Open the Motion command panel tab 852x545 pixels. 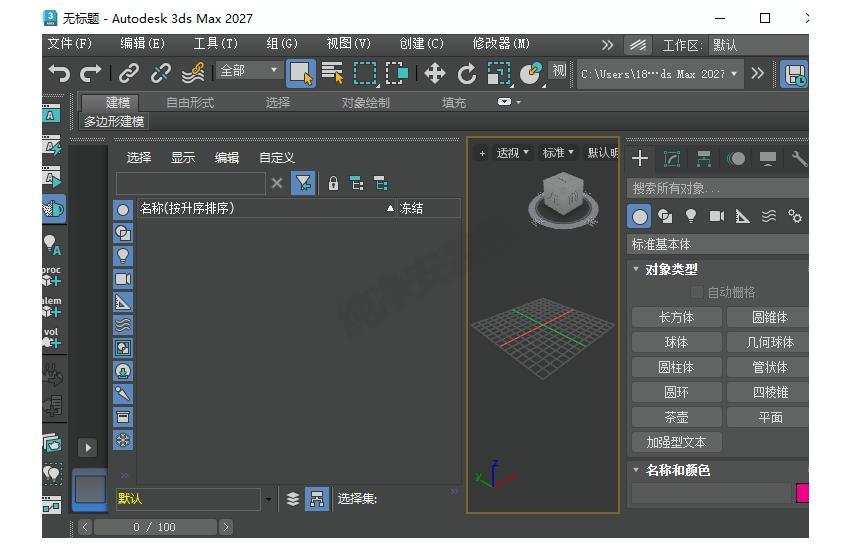click(736, 159)
